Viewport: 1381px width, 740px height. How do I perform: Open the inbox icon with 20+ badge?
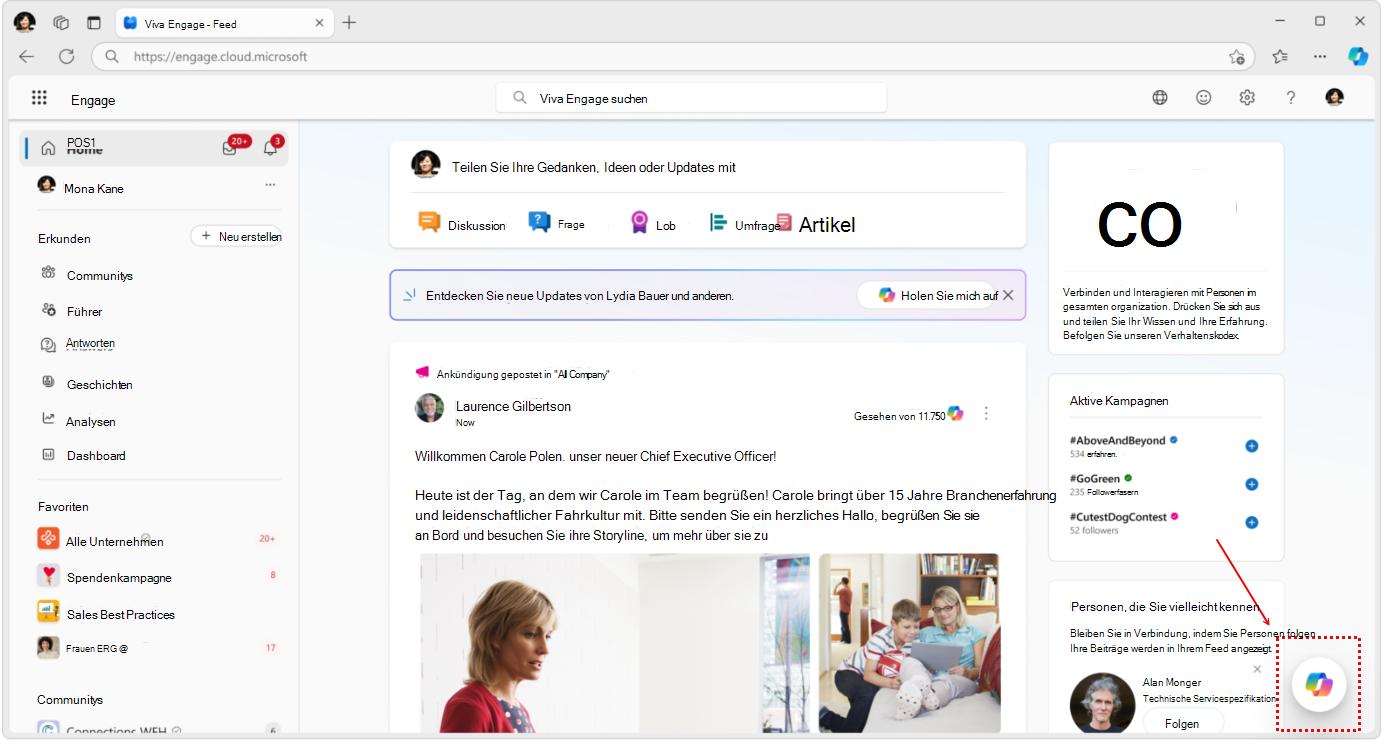[230, 148]
